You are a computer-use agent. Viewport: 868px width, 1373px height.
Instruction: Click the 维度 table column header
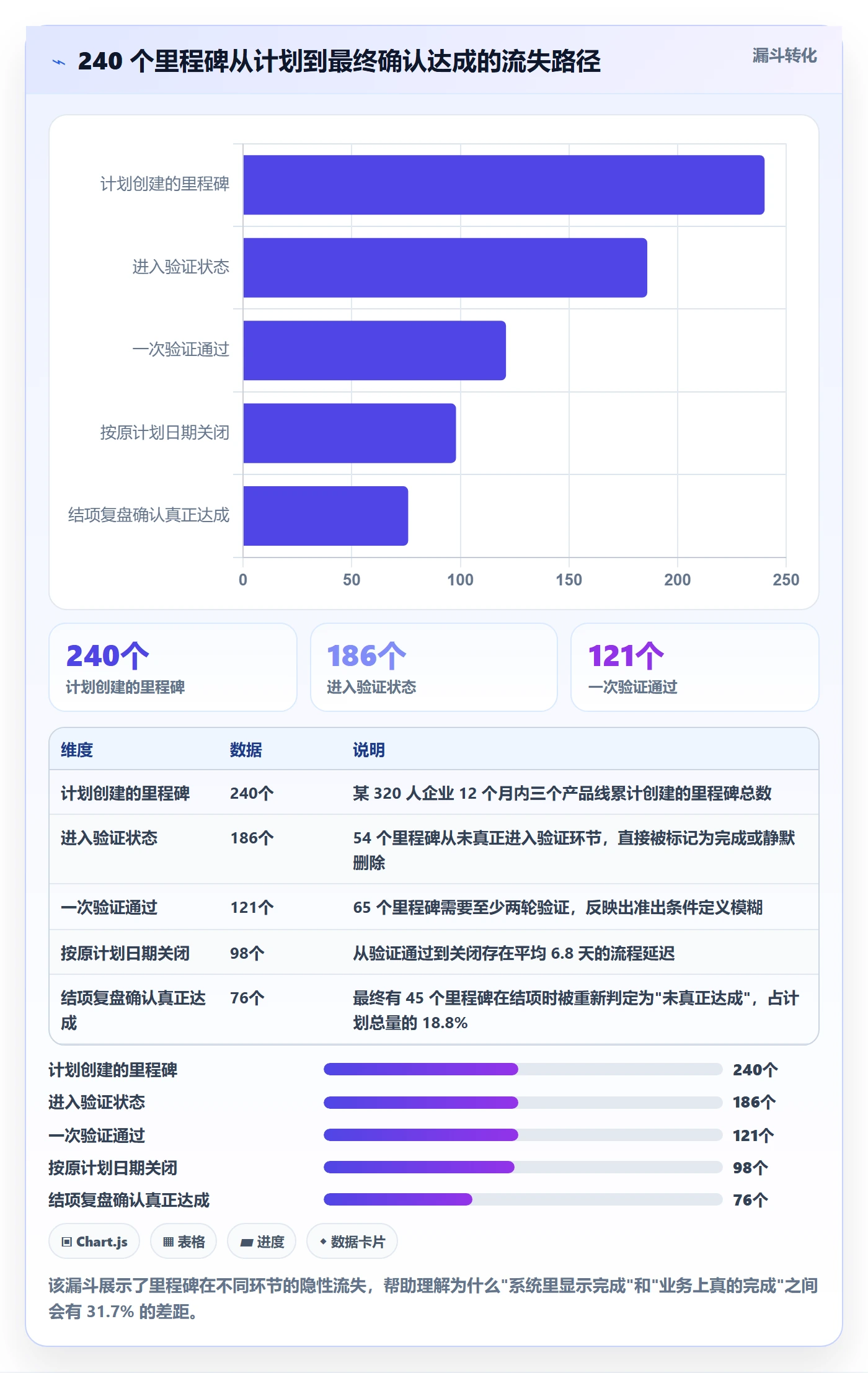(x=77, y=750)
